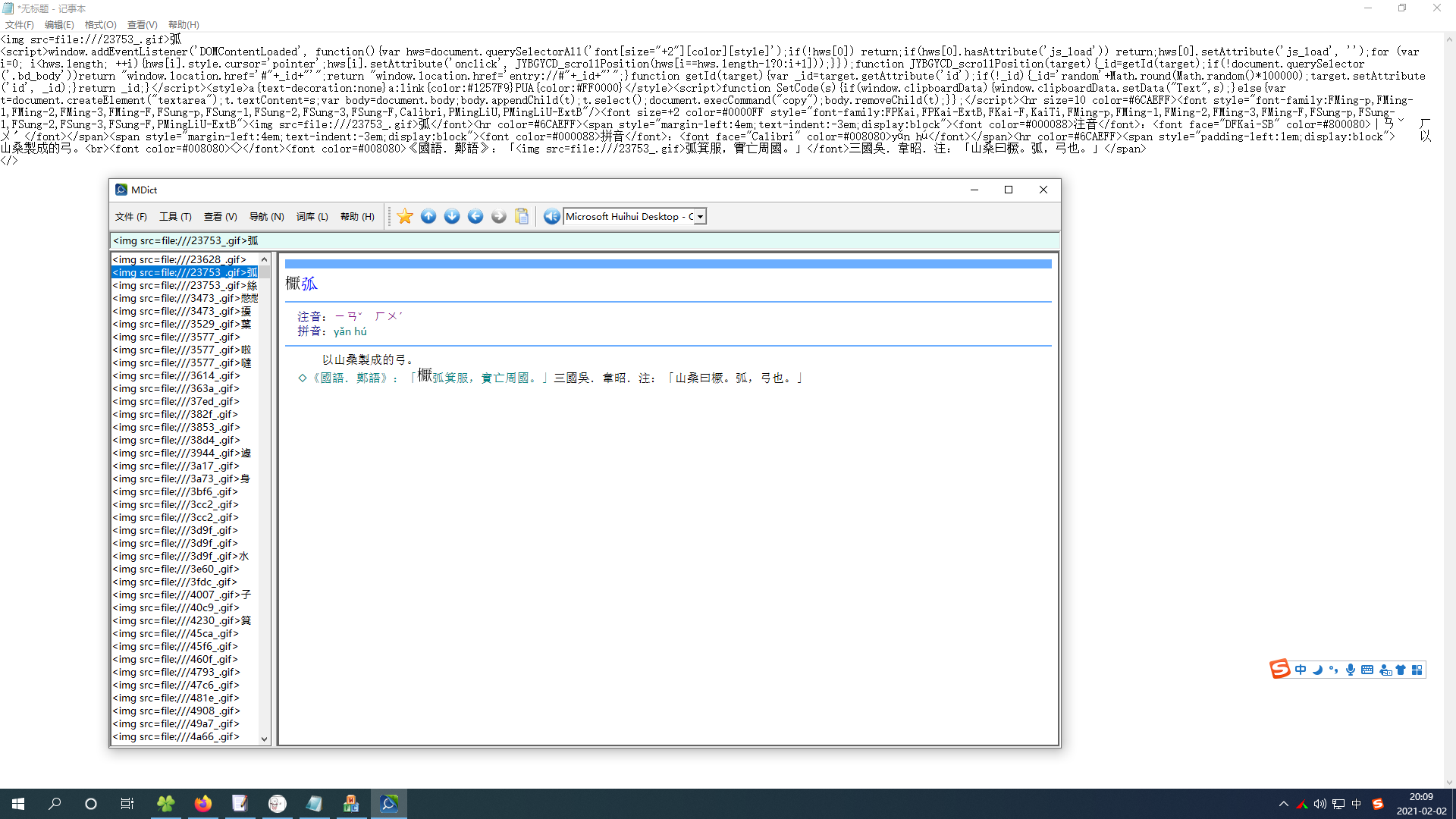Toggle Sogou Chinese/English mode 中
Screen dimensions: 1456x819
[x=1301, y=670]
